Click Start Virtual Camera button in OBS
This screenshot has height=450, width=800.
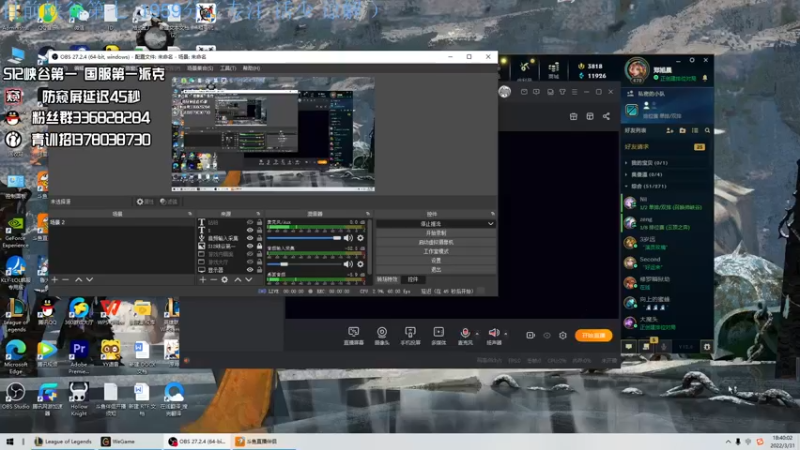tap(436, 242)
